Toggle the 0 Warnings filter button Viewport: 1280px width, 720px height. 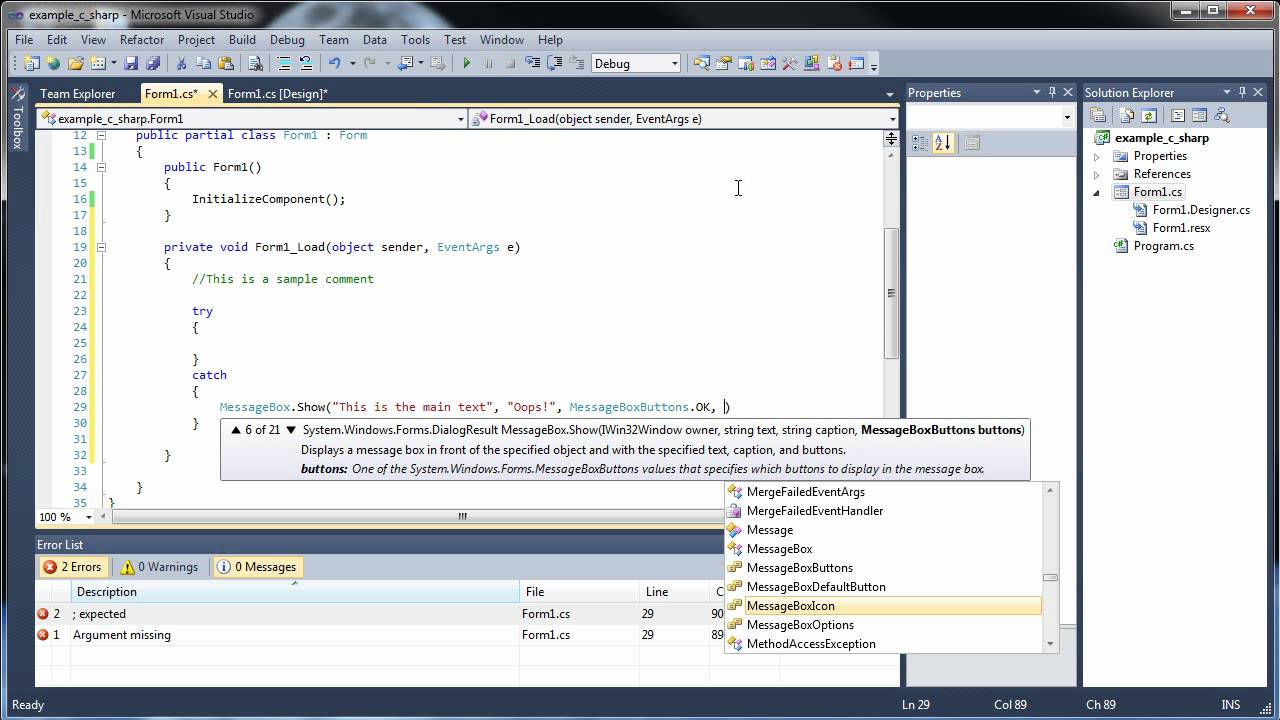pos(159,567)
